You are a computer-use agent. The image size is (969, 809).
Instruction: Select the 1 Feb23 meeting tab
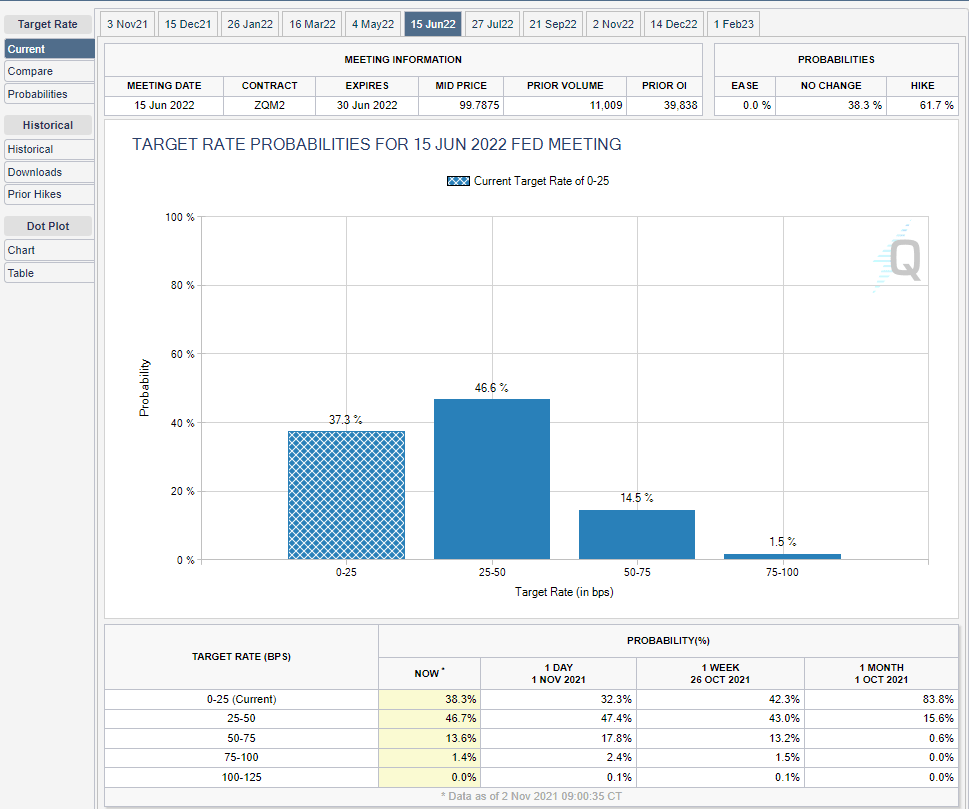[x=733, y=24]
